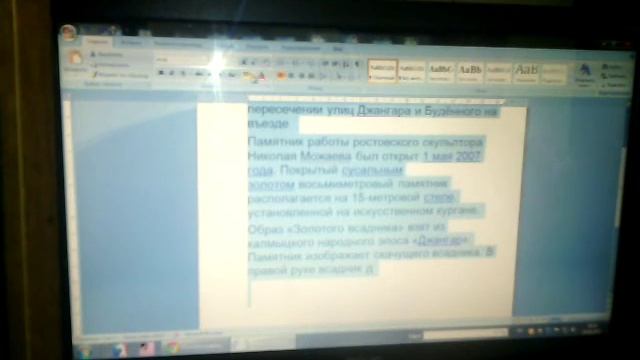Click the Replace command
Image resolution: width=640 pixels, height=360 pixels.
(x=614, y=76)
